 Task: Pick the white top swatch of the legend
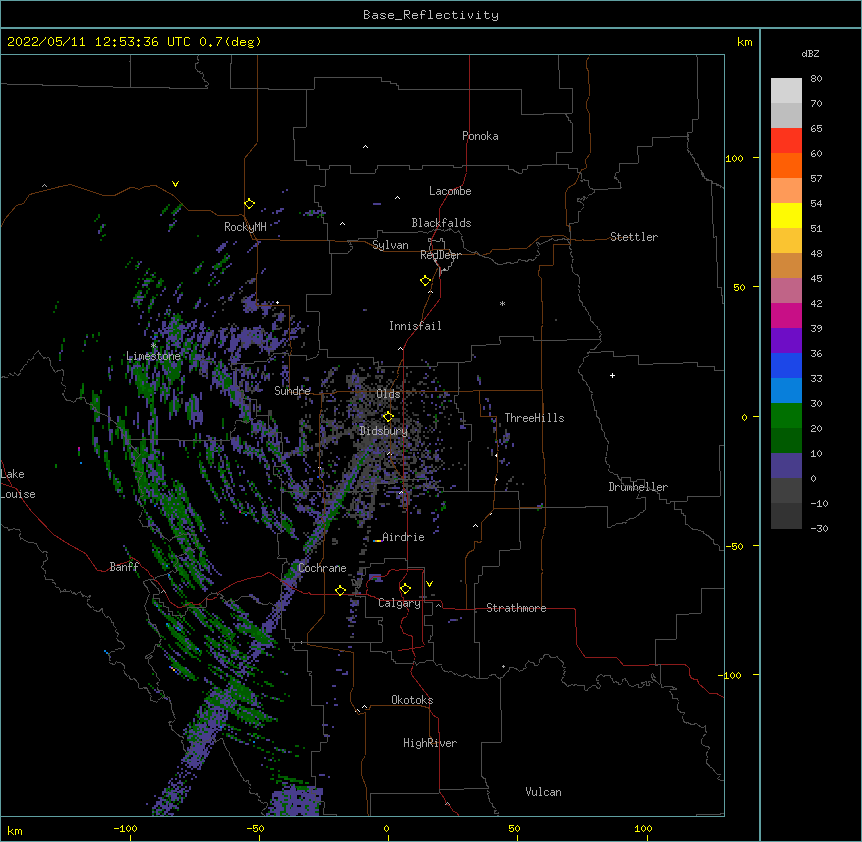point(786,91)
